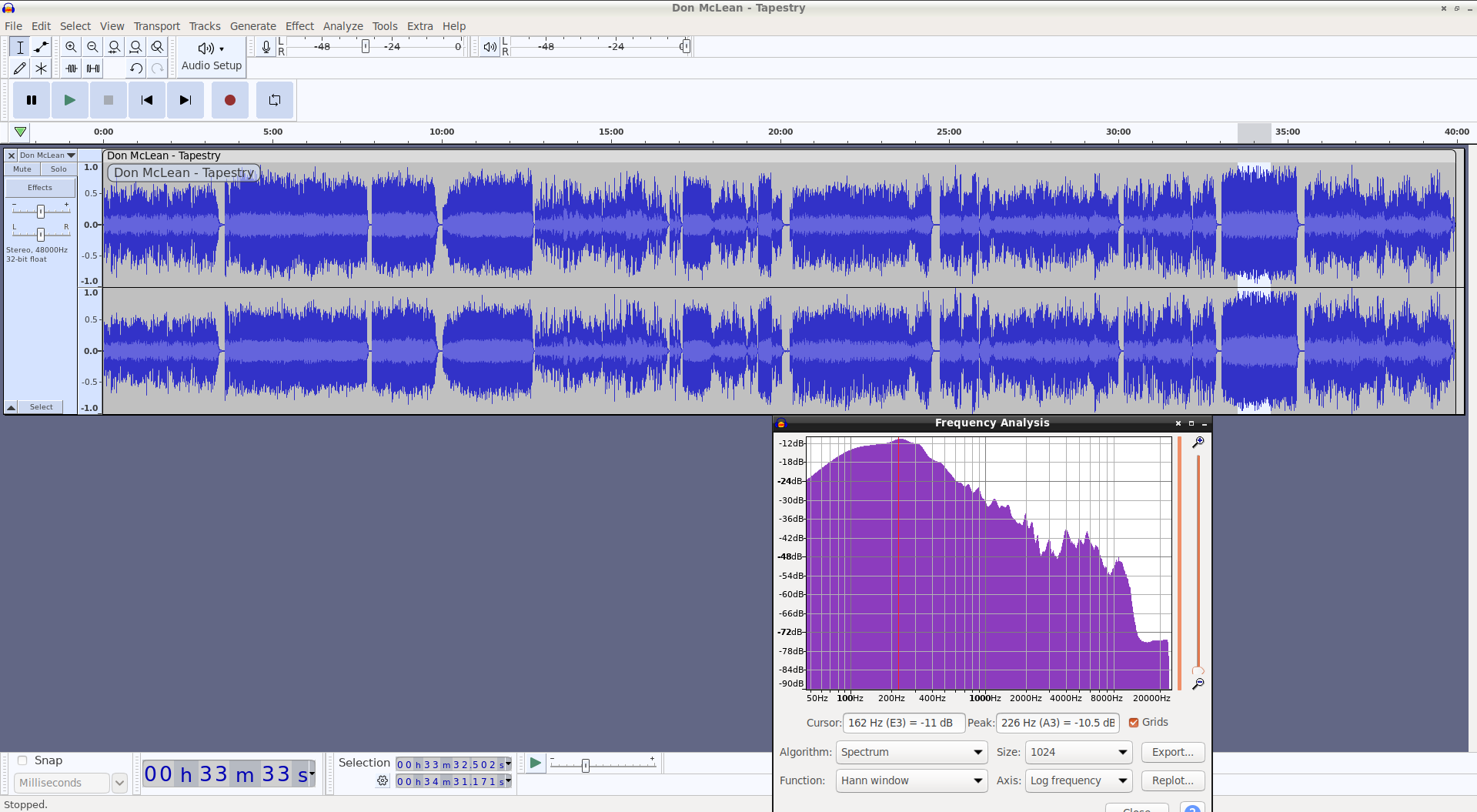The height and width of the screenshot is (812, 1477).
Task: Click the Redo arrow
Action: coord(157,69)
